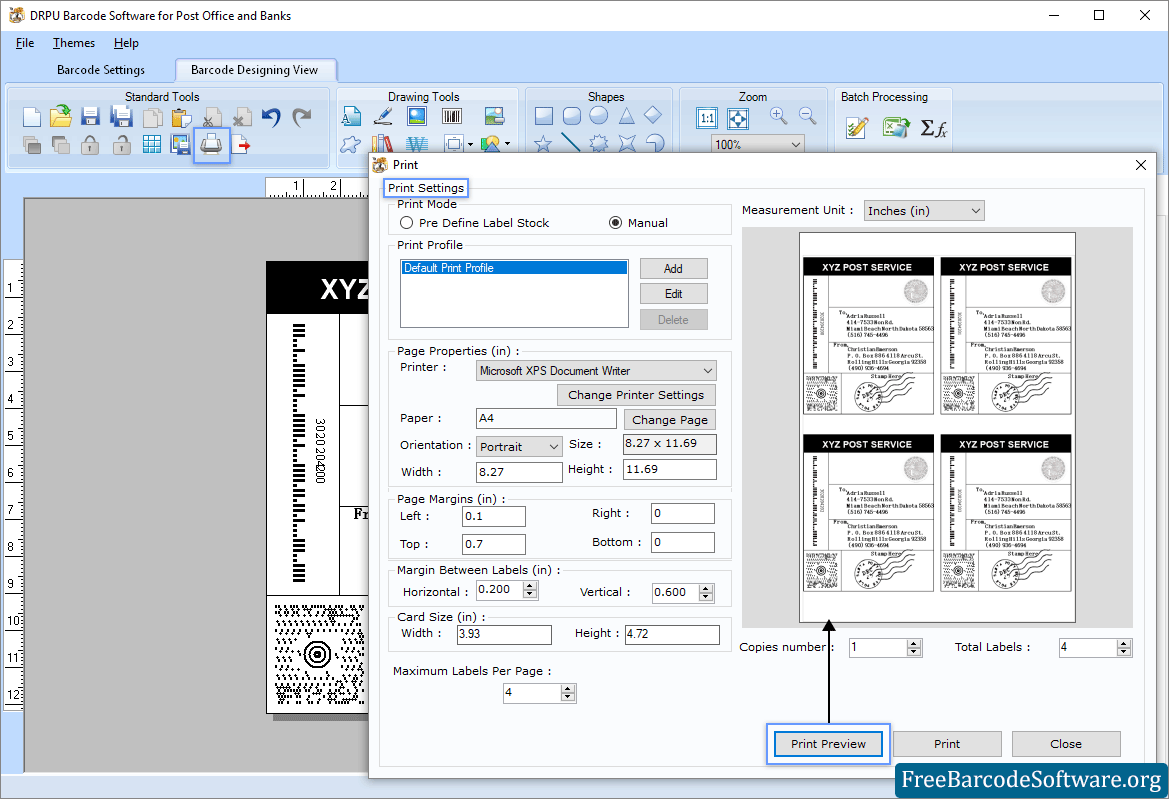
Task: Click the Card Size Height field
Action: [x=672, y=634]
